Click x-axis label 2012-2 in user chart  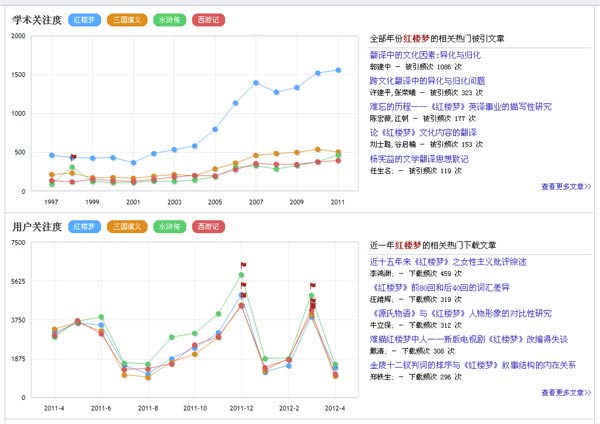[x=289, y=408]
